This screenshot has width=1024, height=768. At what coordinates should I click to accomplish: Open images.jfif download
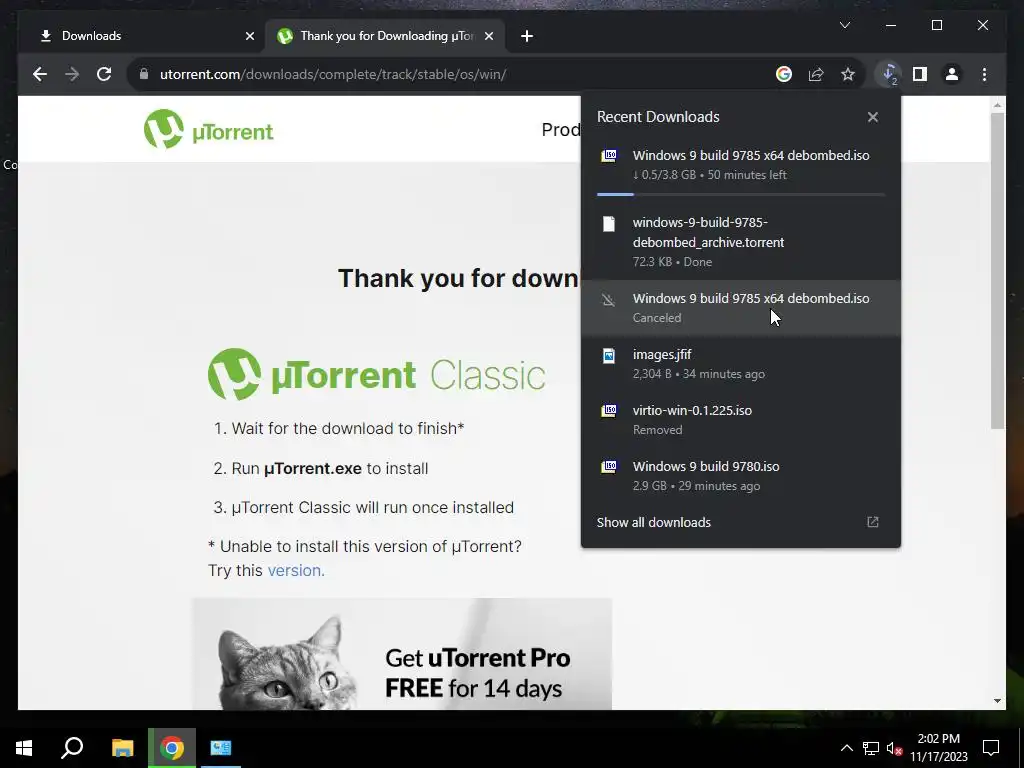point(741,364)
